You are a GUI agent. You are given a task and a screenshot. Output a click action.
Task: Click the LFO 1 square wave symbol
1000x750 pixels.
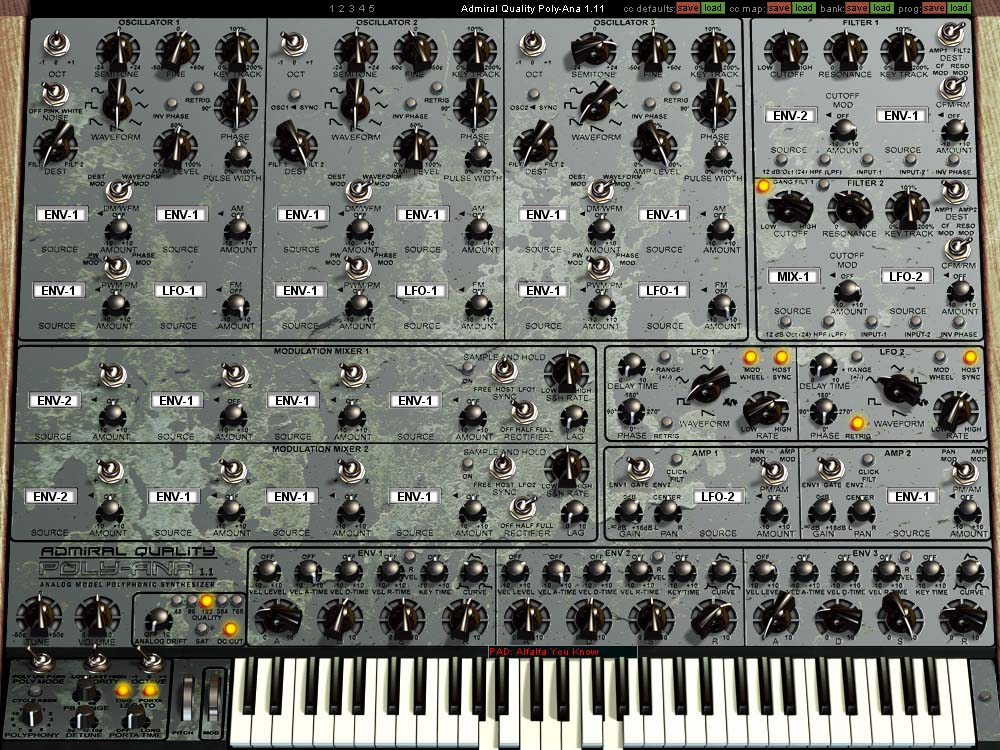click(683, 403)
